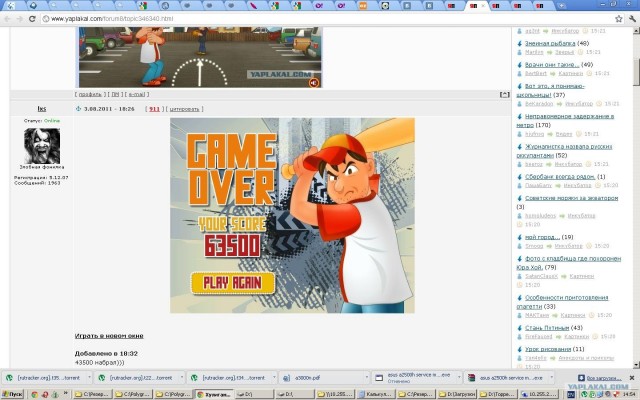Open sidebar topic 'Врачи они такие...'

coord(552,64)
